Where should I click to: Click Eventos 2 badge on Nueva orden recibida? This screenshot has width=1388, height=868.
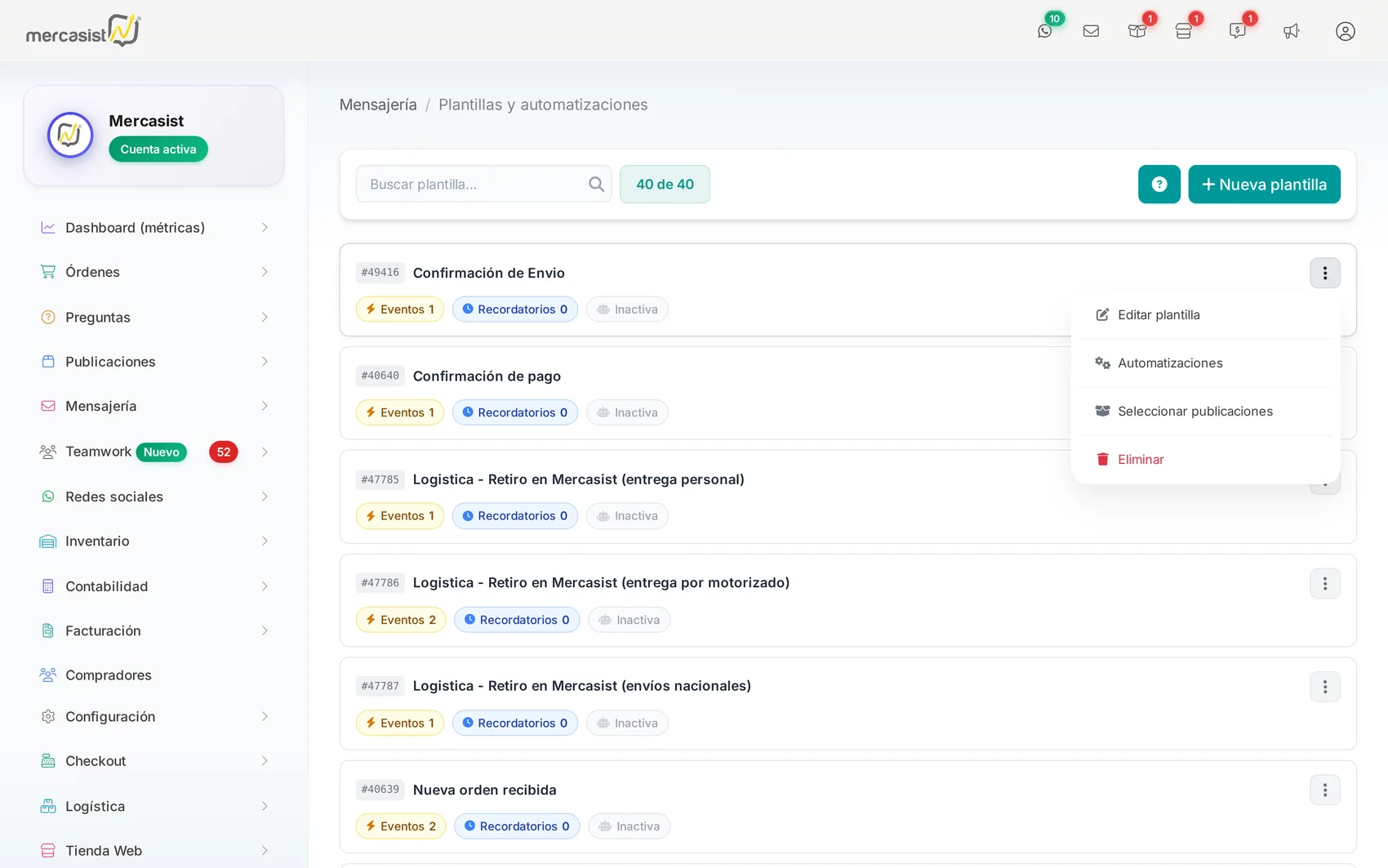click(401, 826)
